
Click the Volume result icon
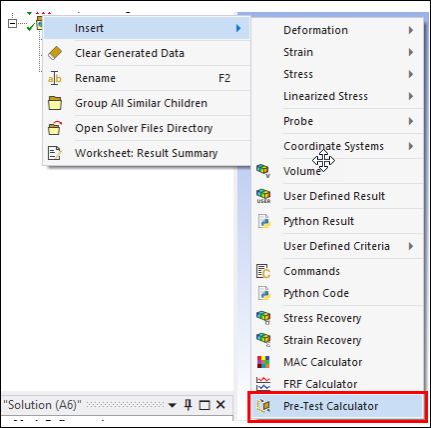coord(263,171)
